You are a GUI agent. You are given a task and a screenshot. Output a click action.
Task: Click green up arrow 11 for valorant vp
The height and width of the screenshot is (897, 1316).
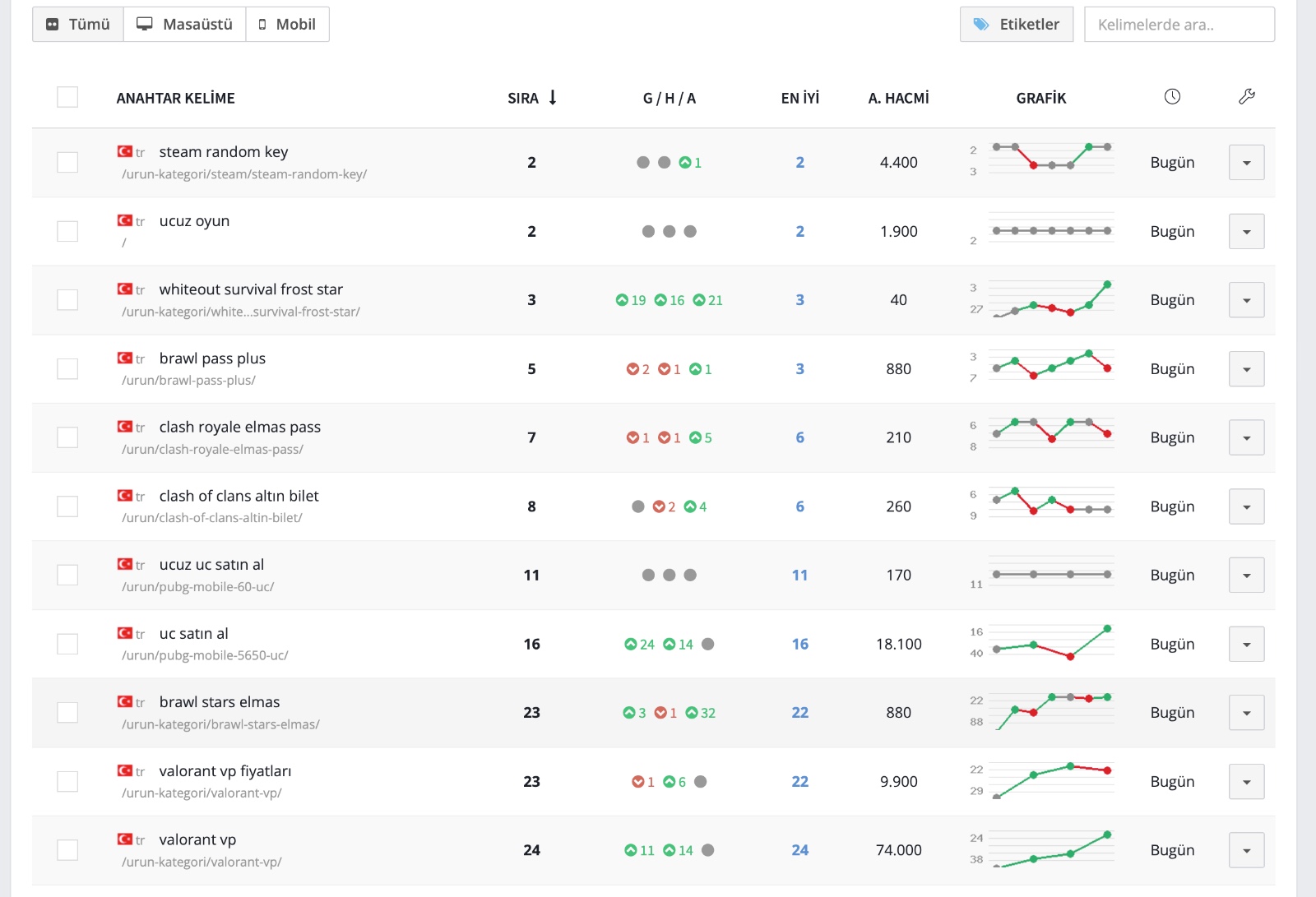639,850
